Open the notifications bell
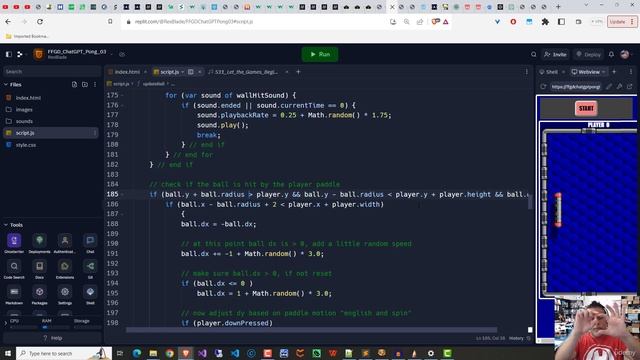The width and height of the screenshot is (640, 360). tap(611, 54)
